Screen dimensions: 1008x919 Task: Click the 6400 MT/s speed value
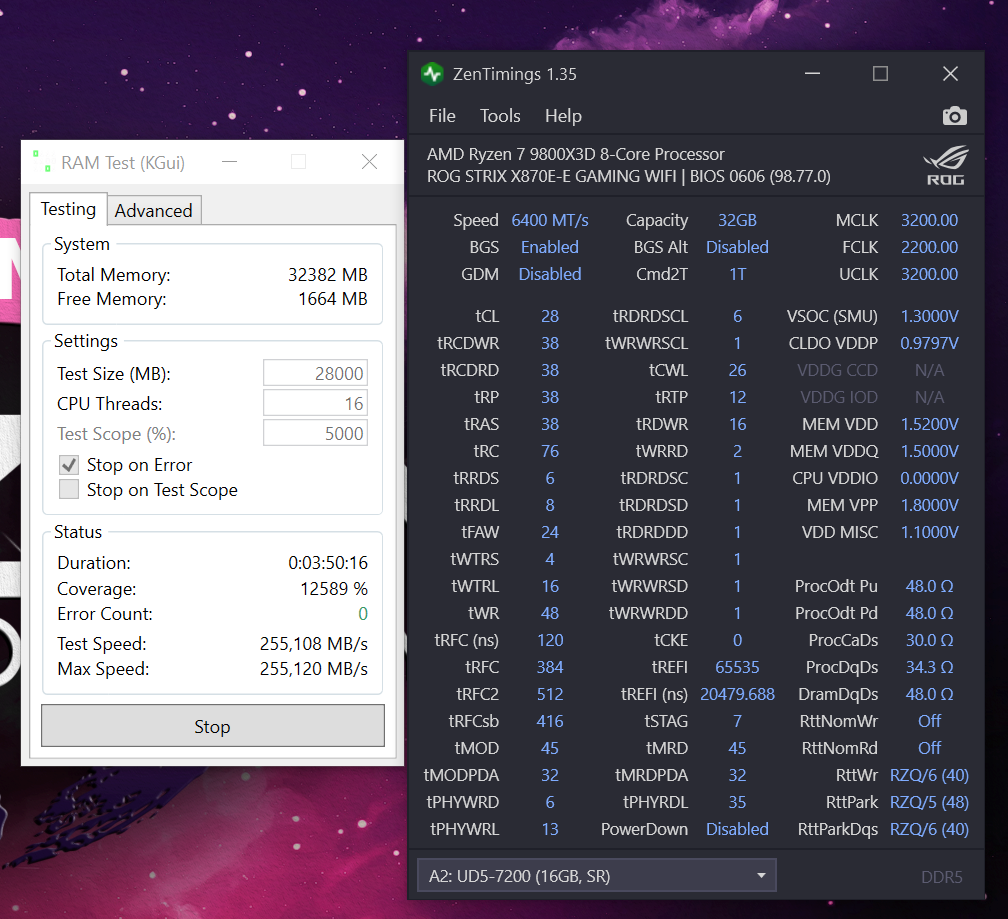pos(550,220)
